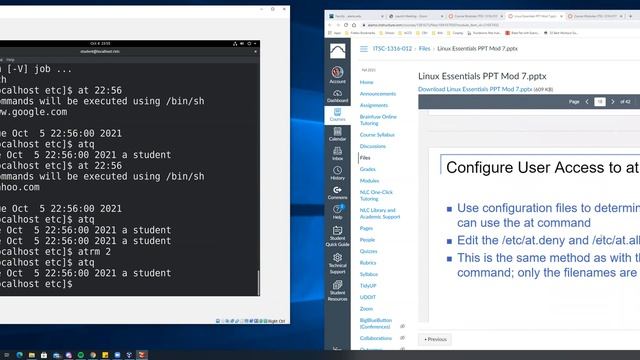This screenshot has width=640, height=360.
Task: Switch to the Launch Meeting Zoom tab
Action: pyautogui.click(x=416, y=16)
